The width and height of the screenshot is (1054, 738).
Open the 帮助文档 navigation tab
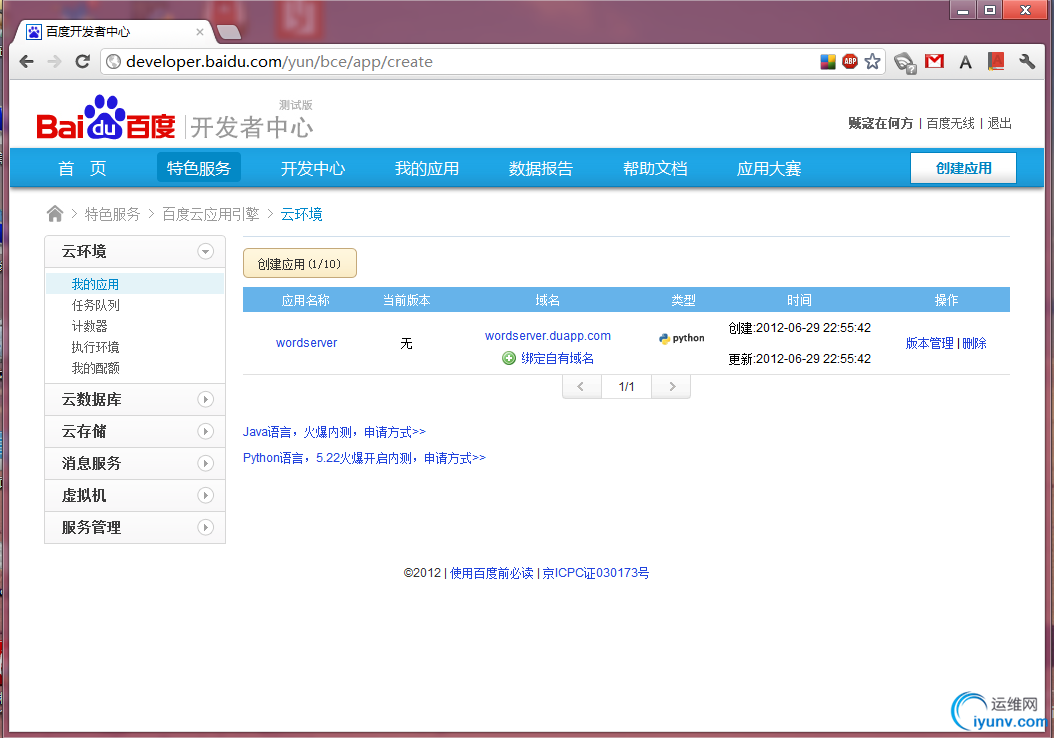pos(655,168)
